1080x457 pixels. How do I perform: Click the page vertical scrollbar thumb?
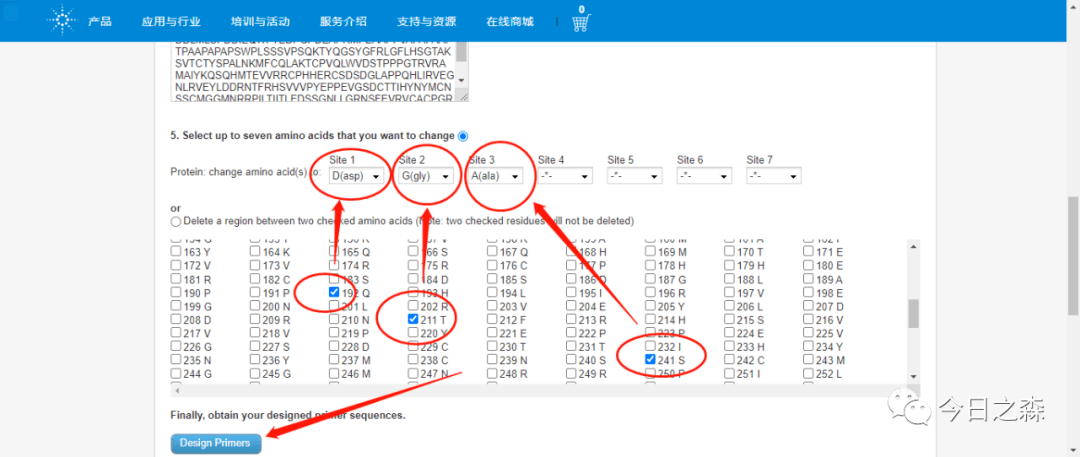(x=1074, y=256)
